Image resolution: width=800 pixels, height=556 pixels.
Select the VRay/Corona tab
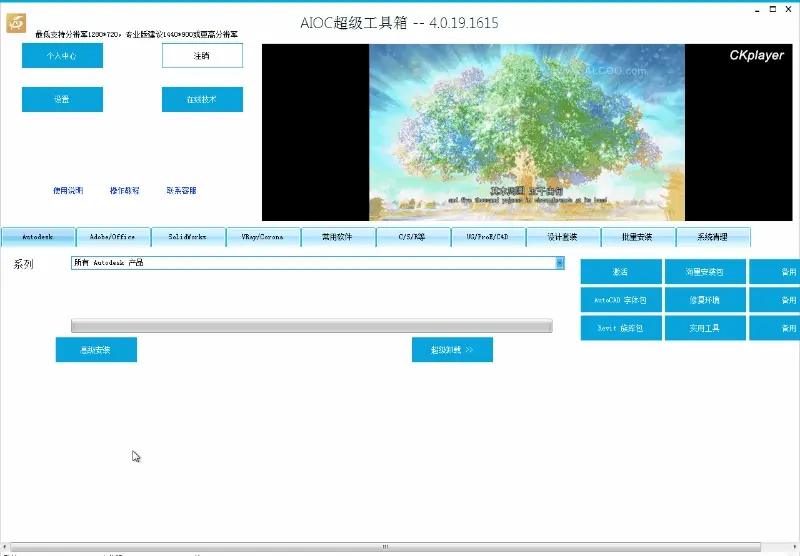[263, 237]
